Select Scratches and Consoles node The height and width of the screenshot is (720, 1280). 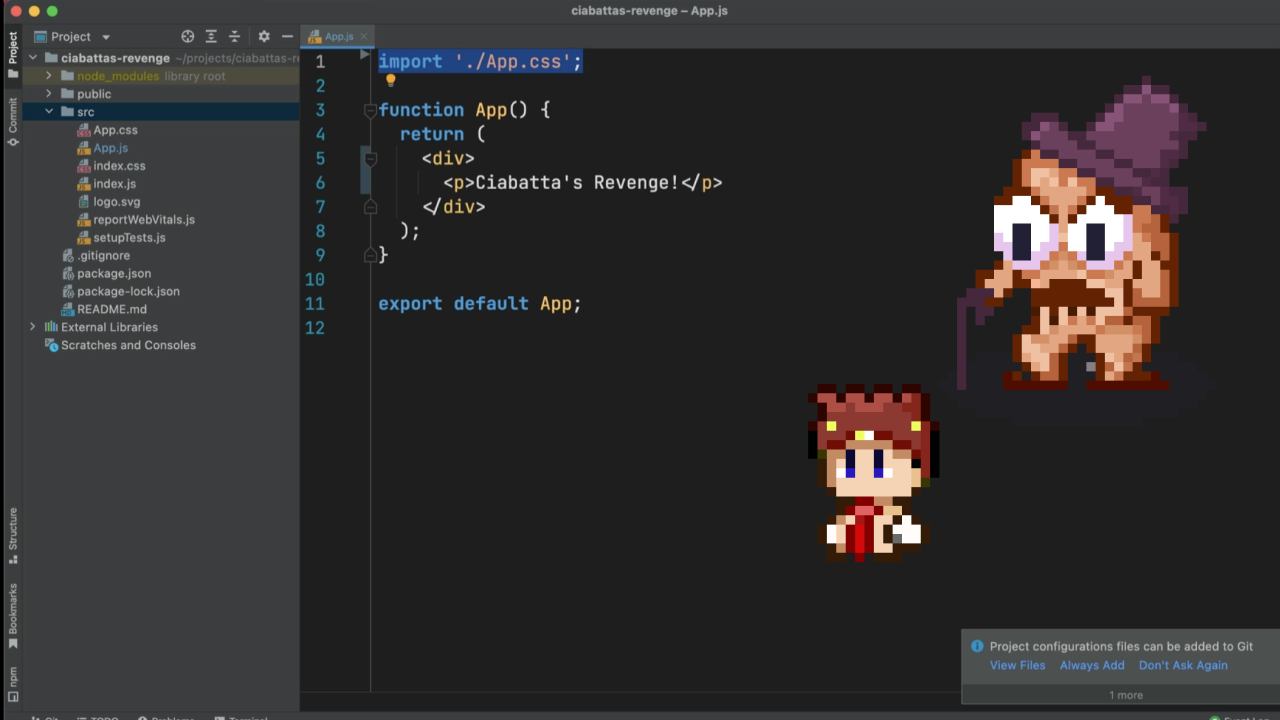click(x=128, y=345)
